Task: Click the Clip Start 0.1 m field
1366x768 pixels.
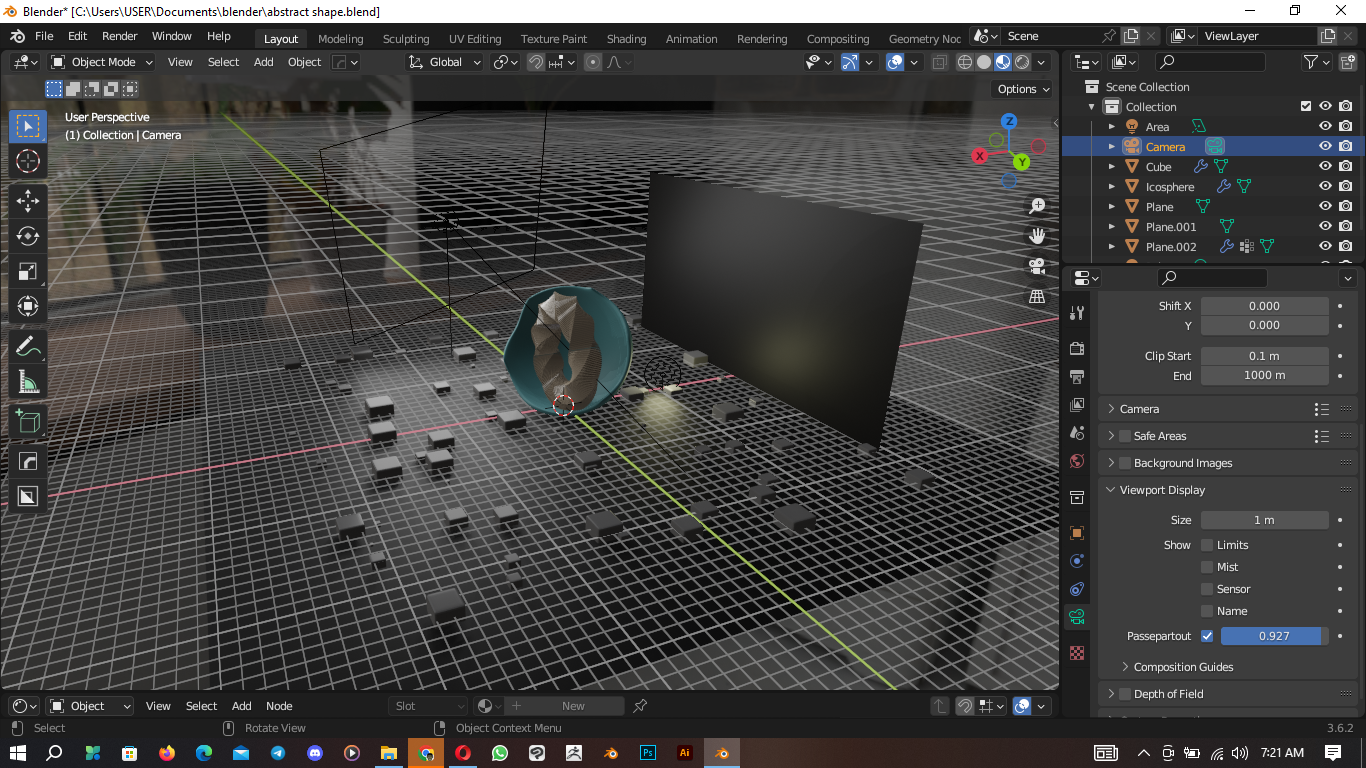Action: 1265,356
